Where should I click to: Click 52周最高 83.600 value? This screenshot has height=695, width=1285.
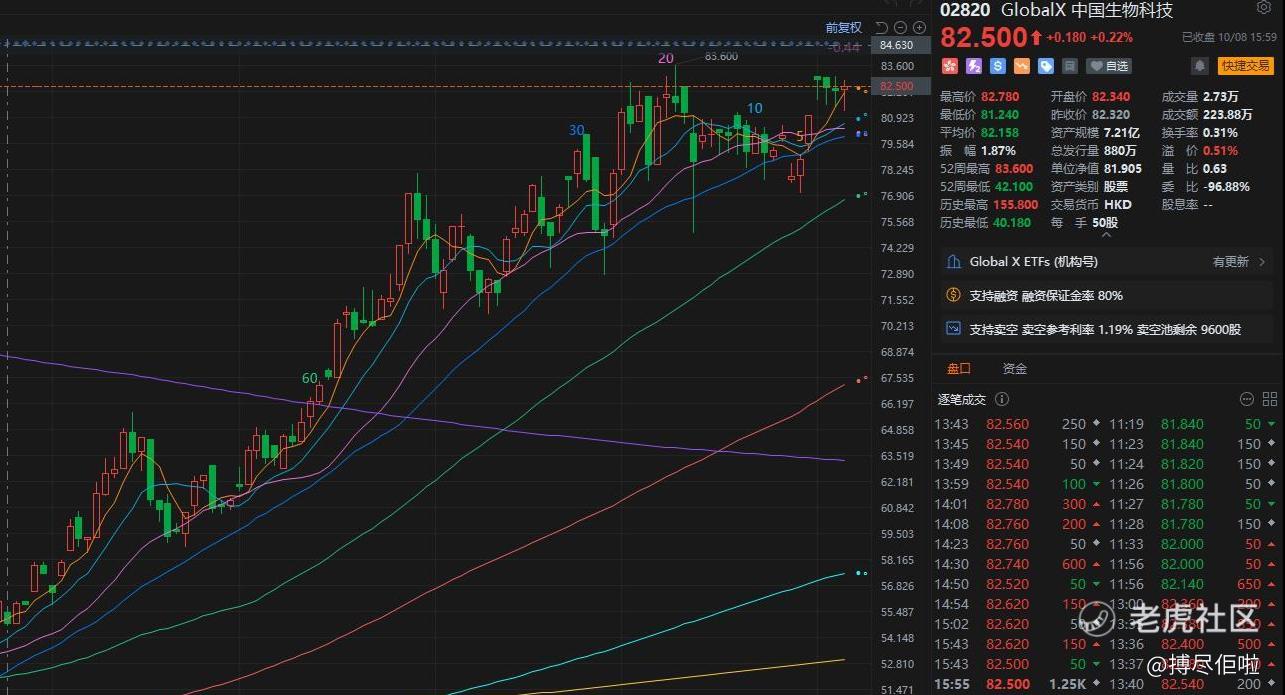tap(1015, 169)
